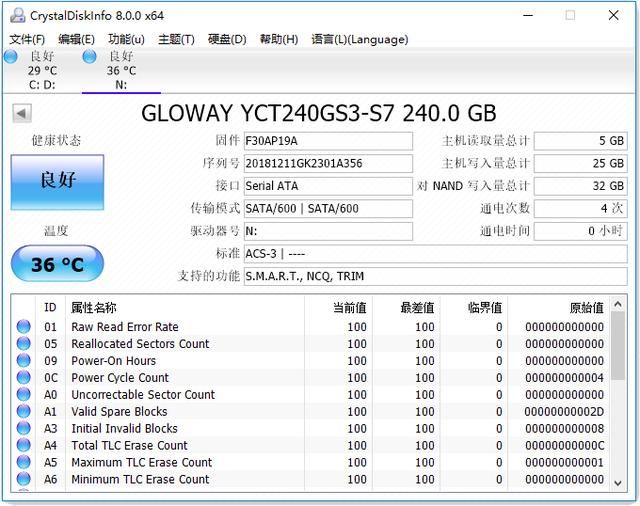This screenshot has width=640, height=506.
Task: Select the N: disk status orb
Action: click(89, 56)
